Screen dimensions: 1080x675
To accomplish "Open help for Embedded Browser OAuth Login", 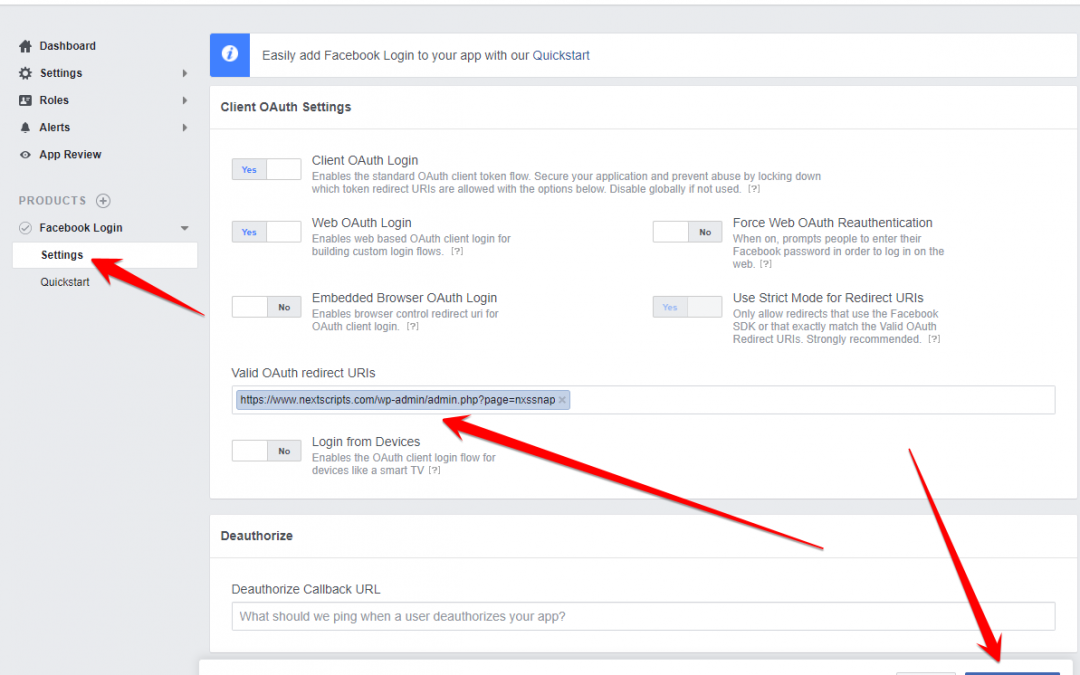I will [x=413, y=326].
